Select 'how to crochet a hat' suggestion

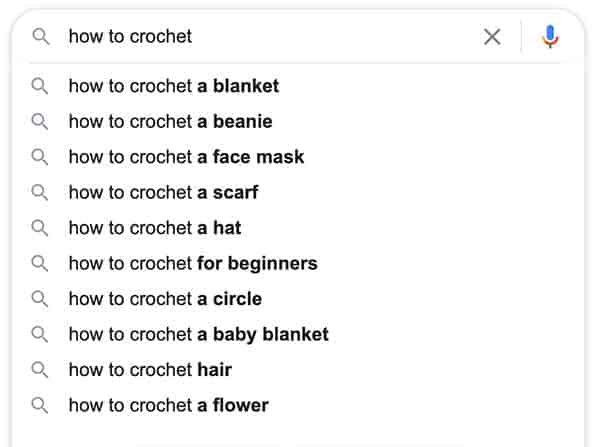coord(155,228)
